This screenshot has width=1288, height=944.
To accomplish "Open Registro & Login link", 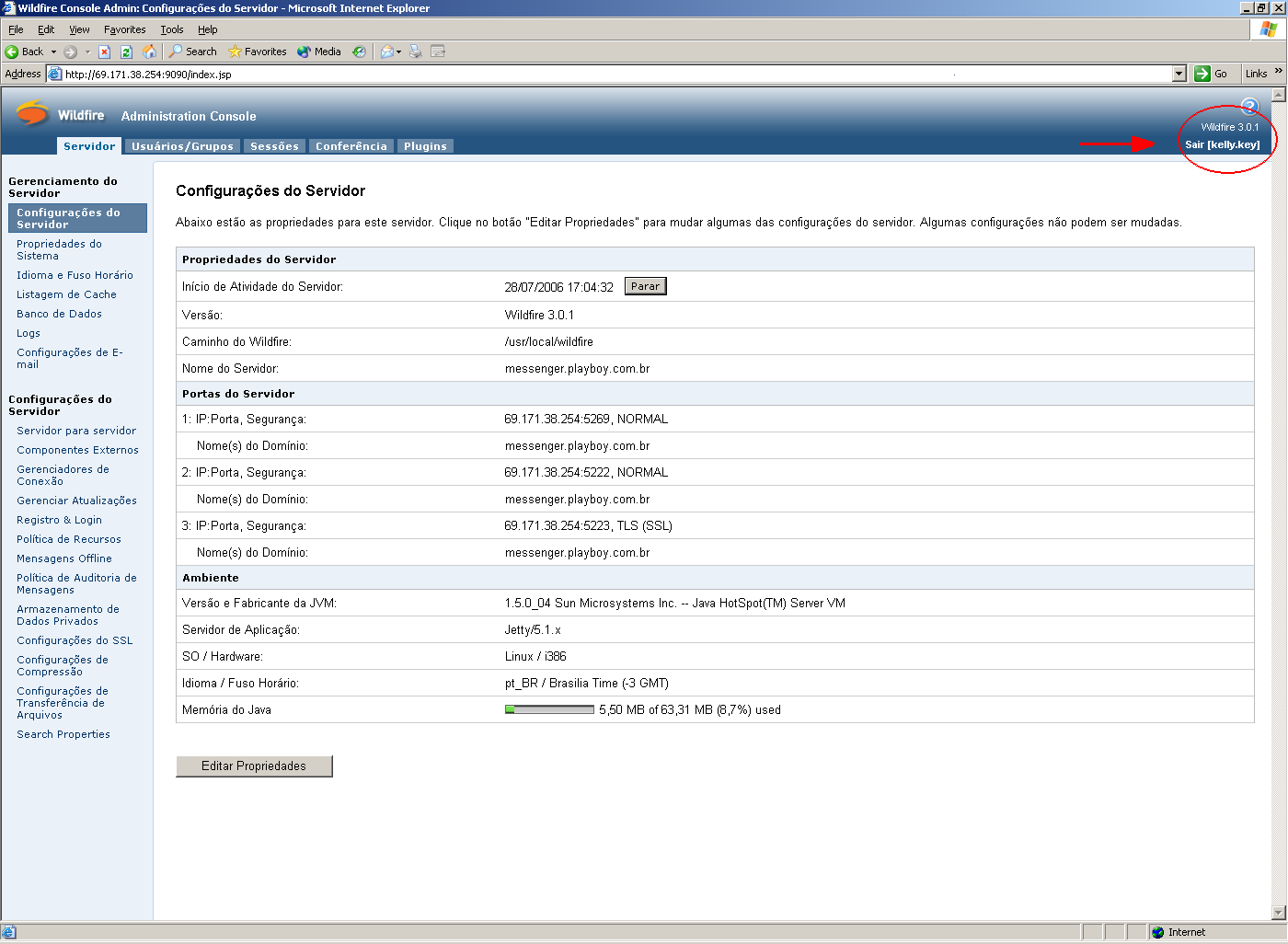I will click(x=59, y=520).
